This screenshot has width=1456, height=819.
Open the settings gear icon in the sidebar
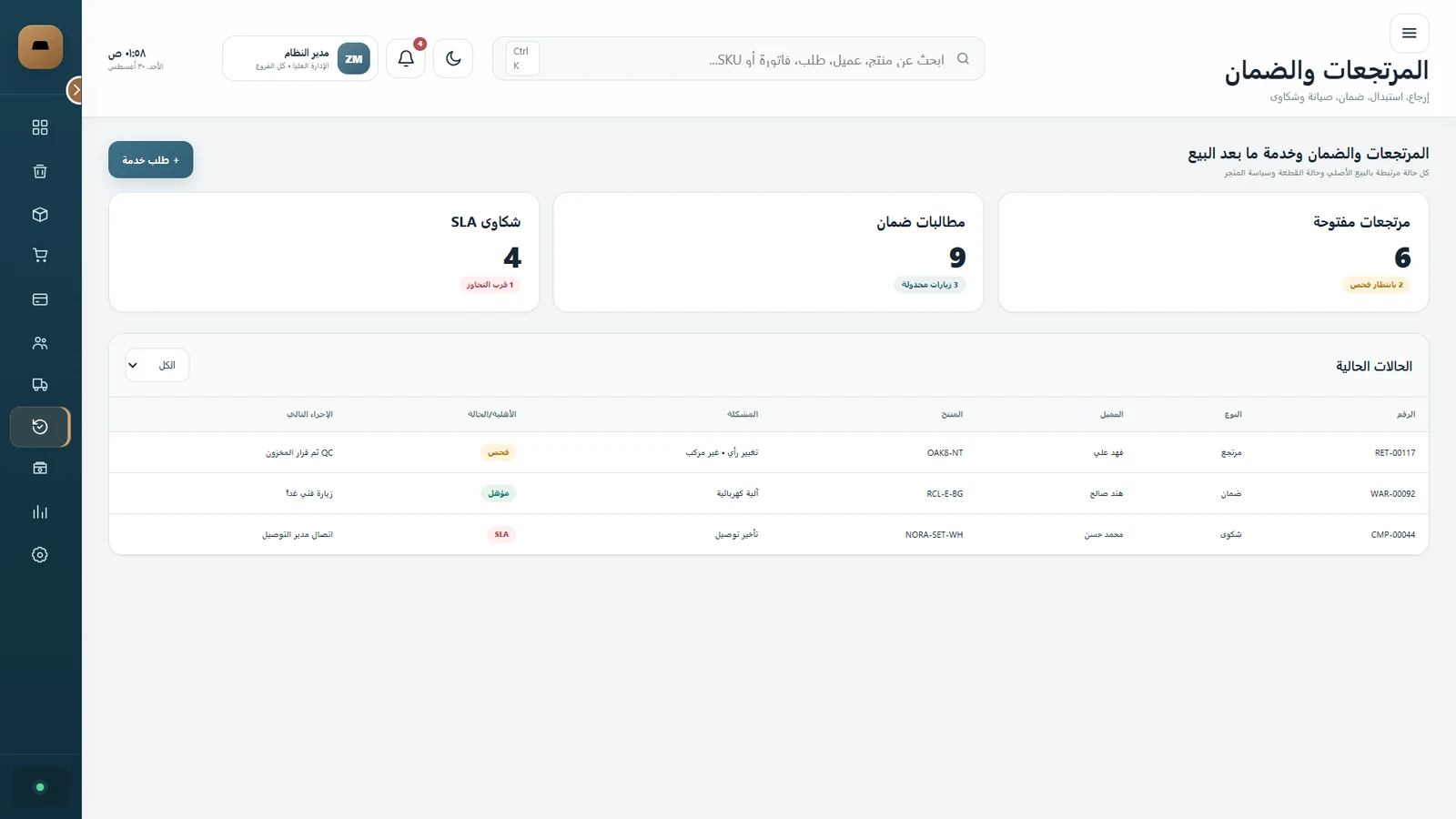40,555
